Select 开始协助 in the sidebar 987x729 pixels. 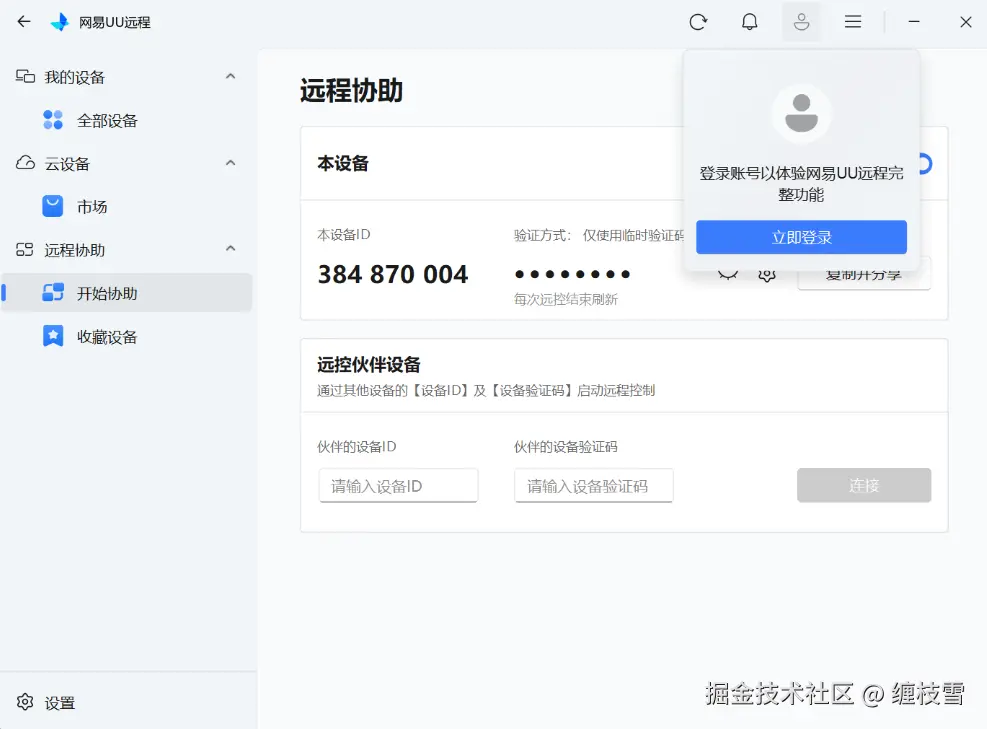point(126,293)
